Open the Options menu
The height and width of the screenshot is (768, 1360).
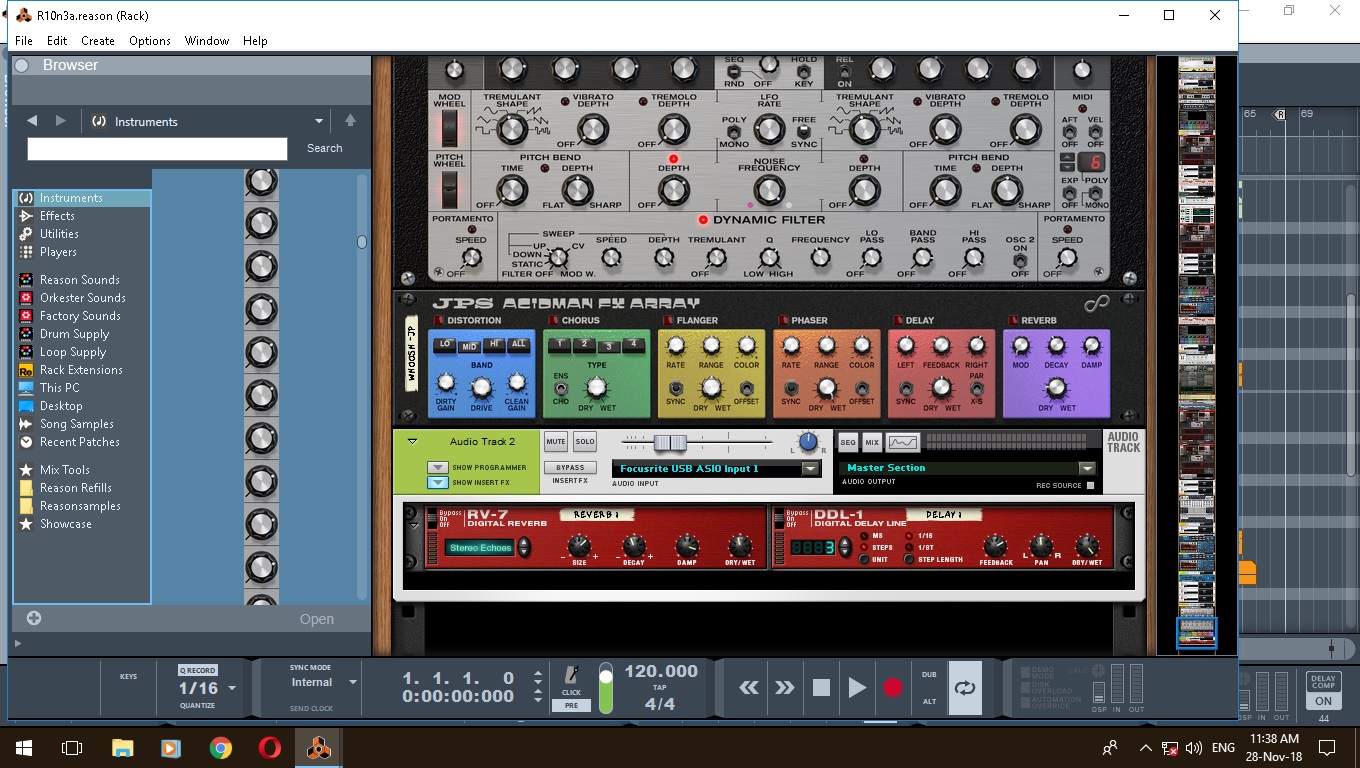(x=150, y=41)
